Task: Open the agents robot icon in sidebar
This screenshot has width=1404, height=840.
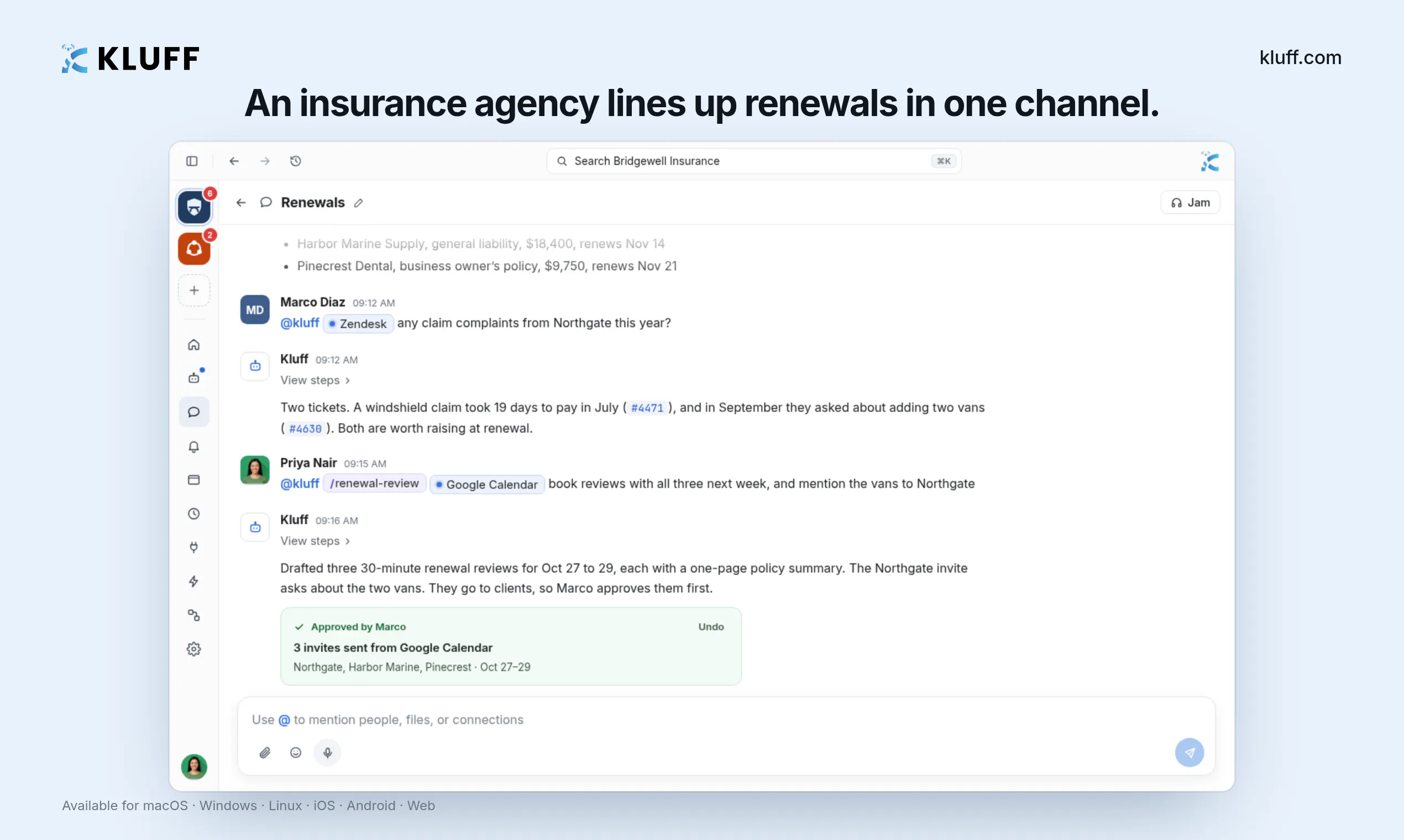Action: [193, 377]
